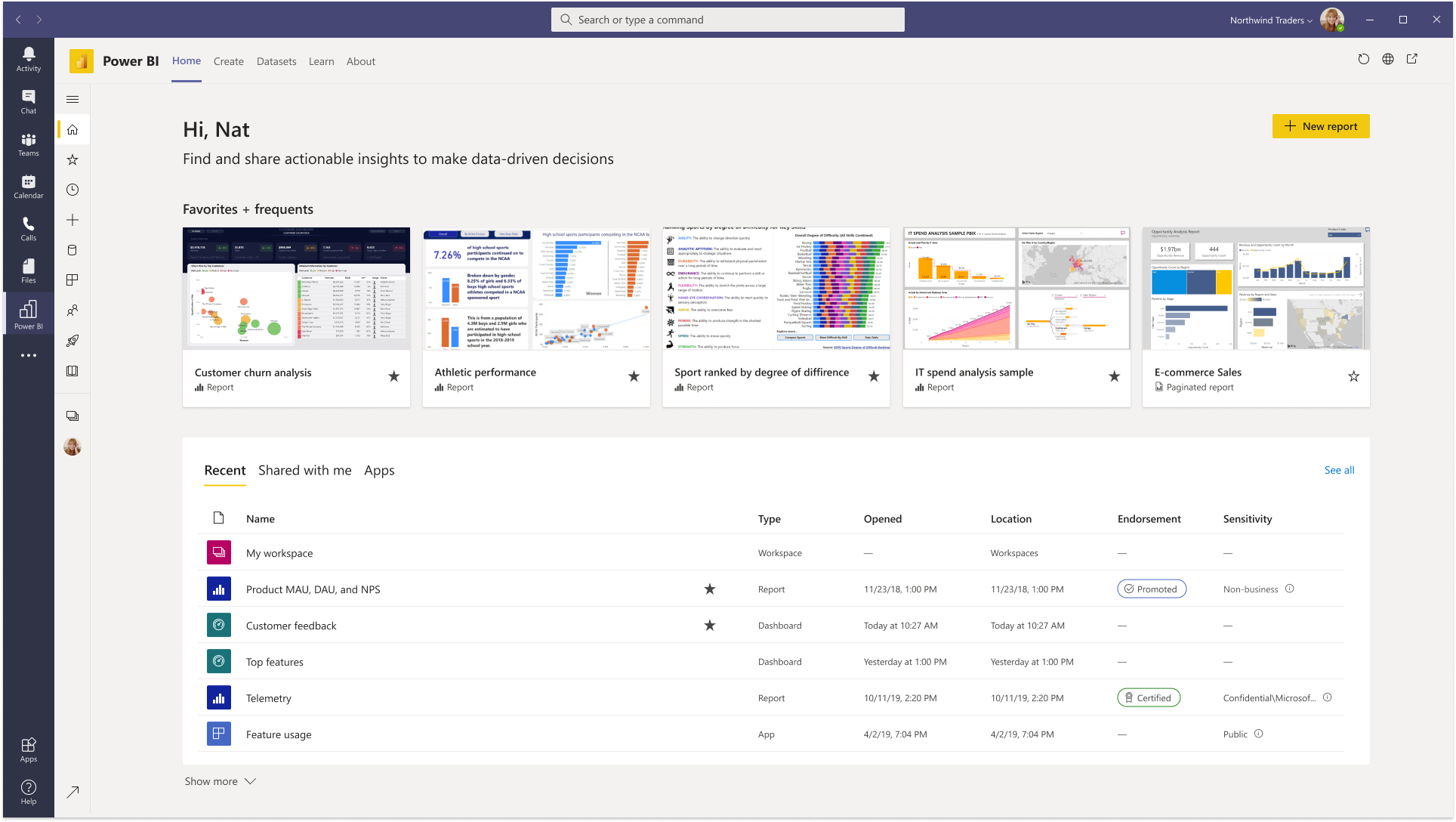
Task: Select the Datasets menu tab
Action: [x=276, y=61]
